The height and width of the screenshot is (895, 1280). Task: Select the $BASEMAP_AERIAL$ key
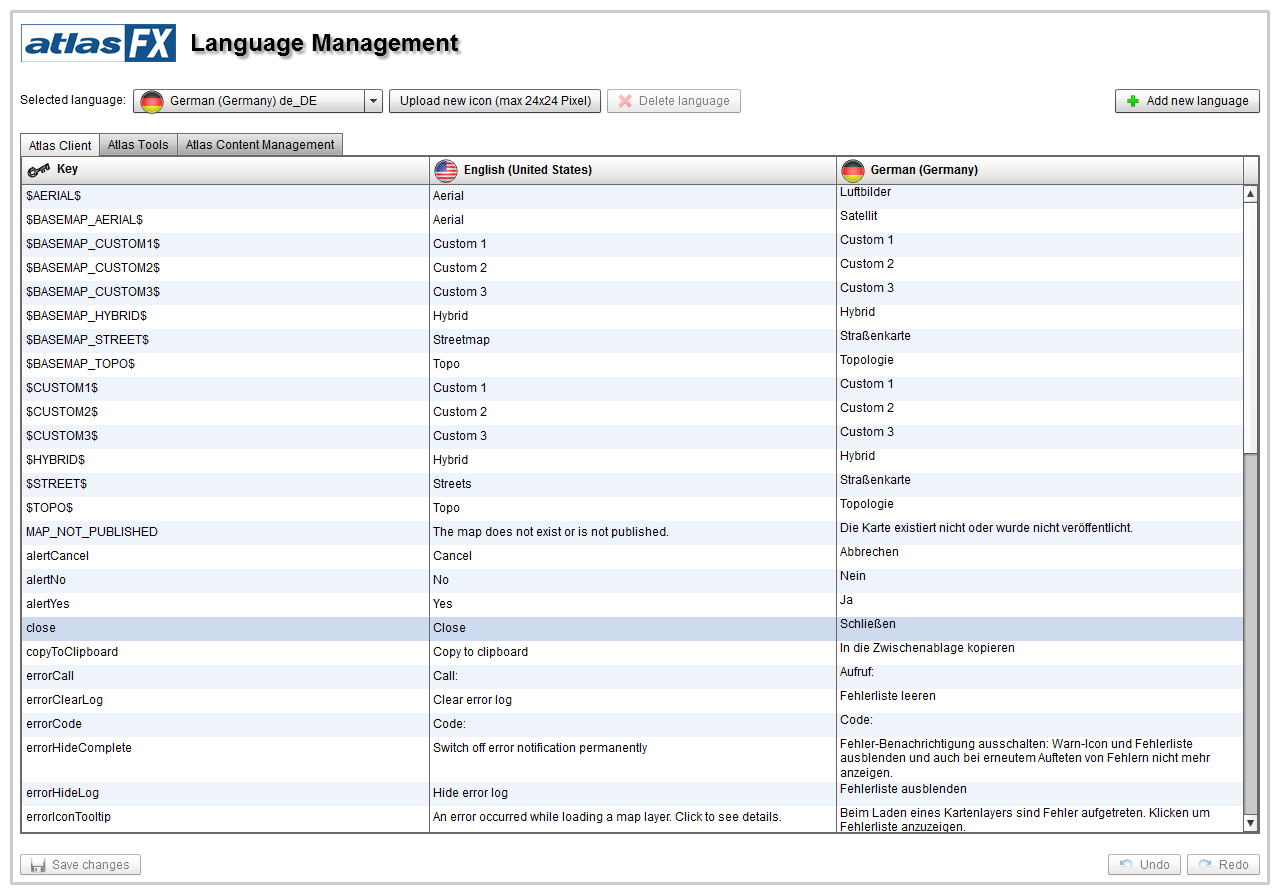(x=84, y=220)
